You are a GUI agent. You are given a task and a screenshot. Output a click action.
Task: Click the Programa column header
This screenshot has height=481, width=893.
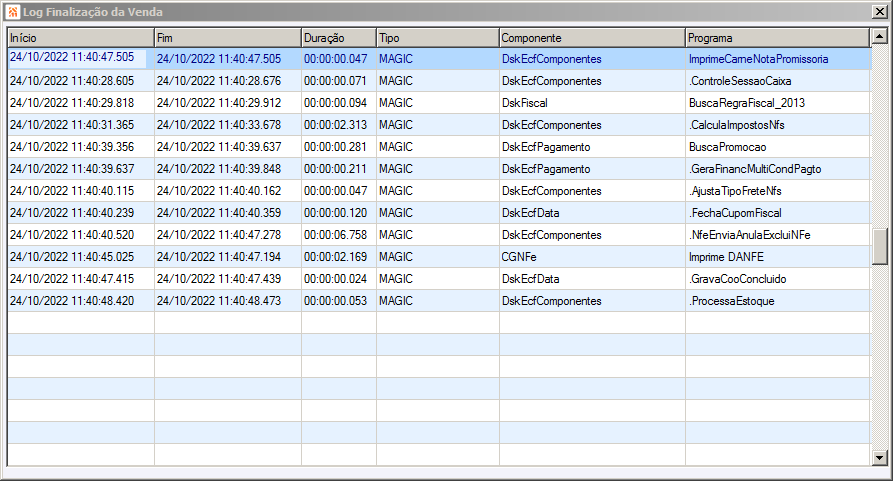click(x=778, y=38)
